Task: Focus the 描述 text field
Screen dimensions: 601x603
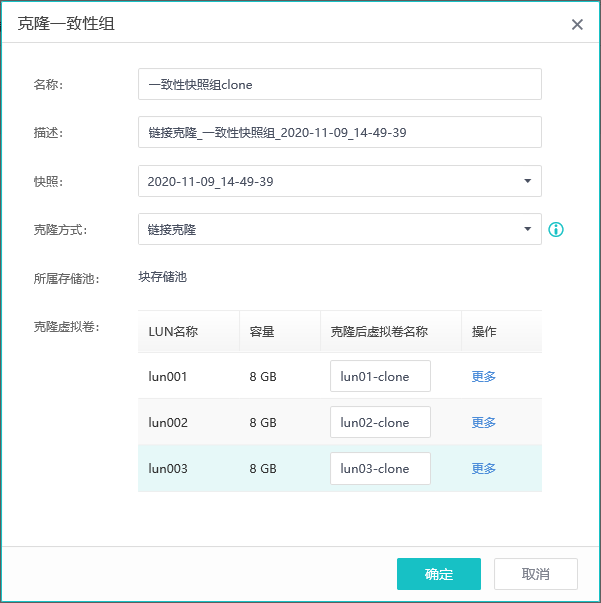Action: click(x=340, y=132)
